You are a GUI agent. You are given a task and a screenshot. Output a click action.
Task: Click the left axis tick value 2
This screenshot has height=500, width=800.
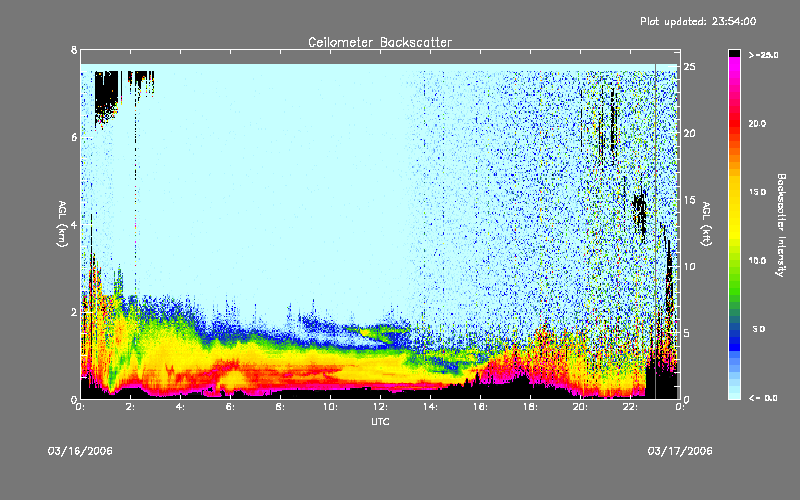point(74,312)
